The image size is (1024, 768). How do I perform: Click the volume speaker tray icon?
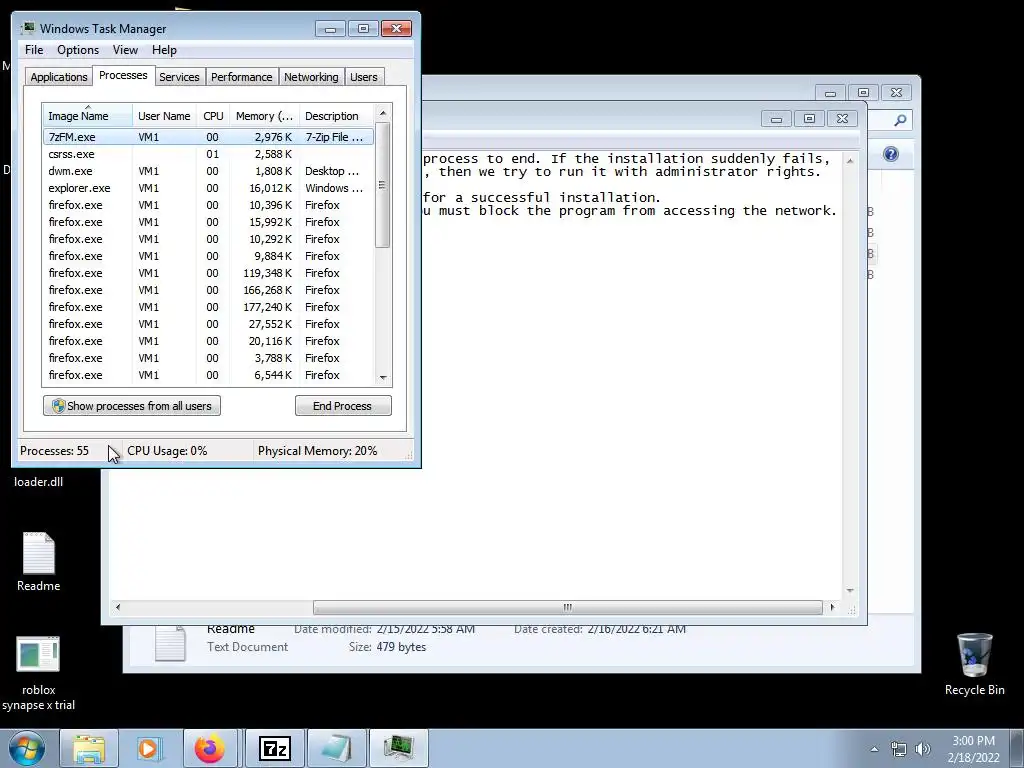[922, 749]
